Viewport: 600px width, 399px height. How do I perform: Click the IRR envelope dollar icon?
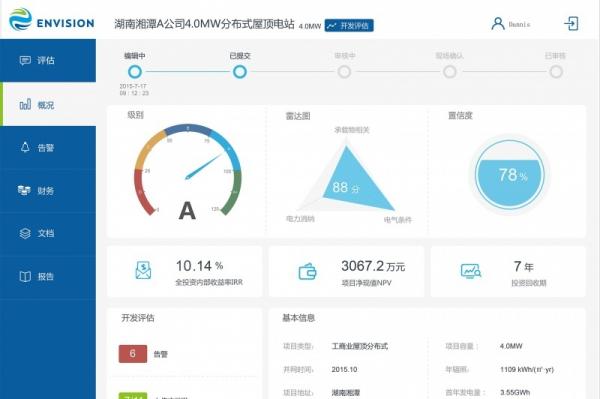(143, 270)
